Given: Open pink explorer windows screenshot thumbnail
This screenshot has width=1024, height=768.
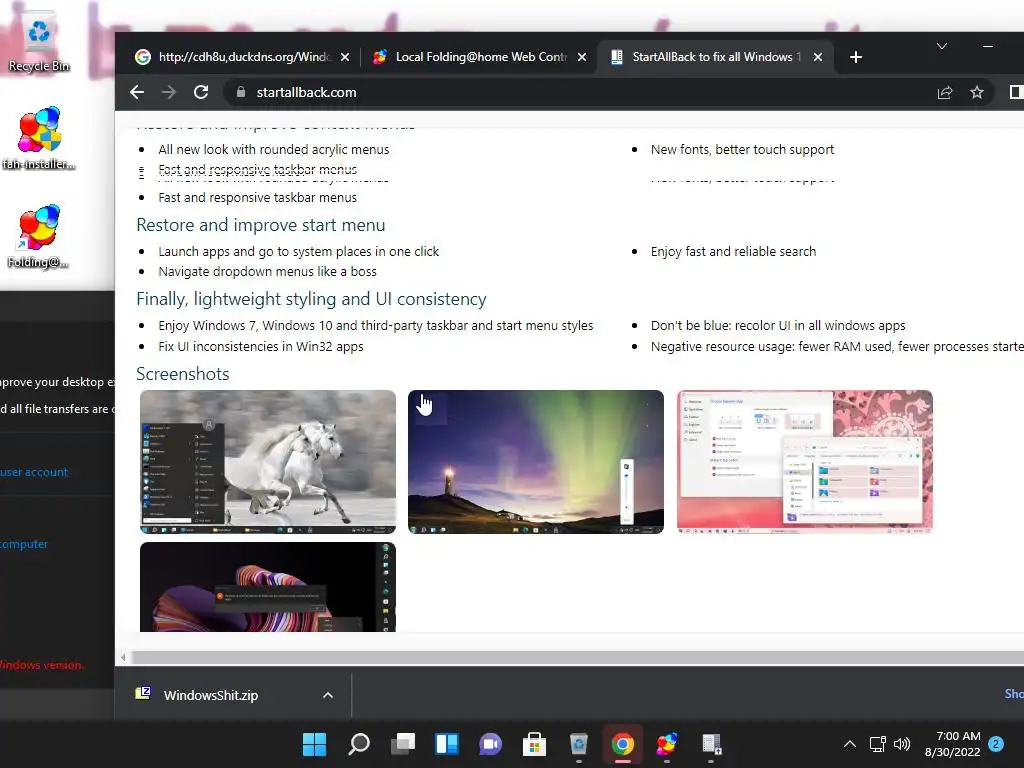Looking at the screenshot, I should [805, 462].
